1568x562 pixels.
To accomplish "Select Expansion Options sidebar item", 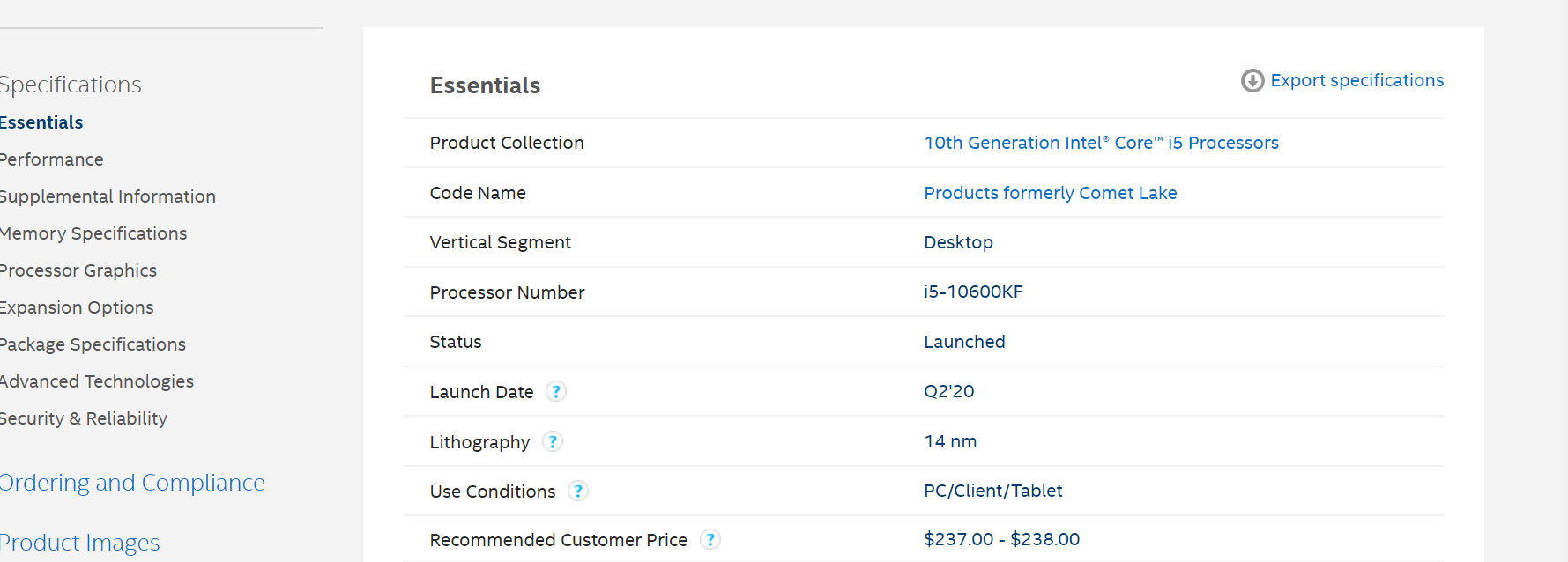I will 76,307.
